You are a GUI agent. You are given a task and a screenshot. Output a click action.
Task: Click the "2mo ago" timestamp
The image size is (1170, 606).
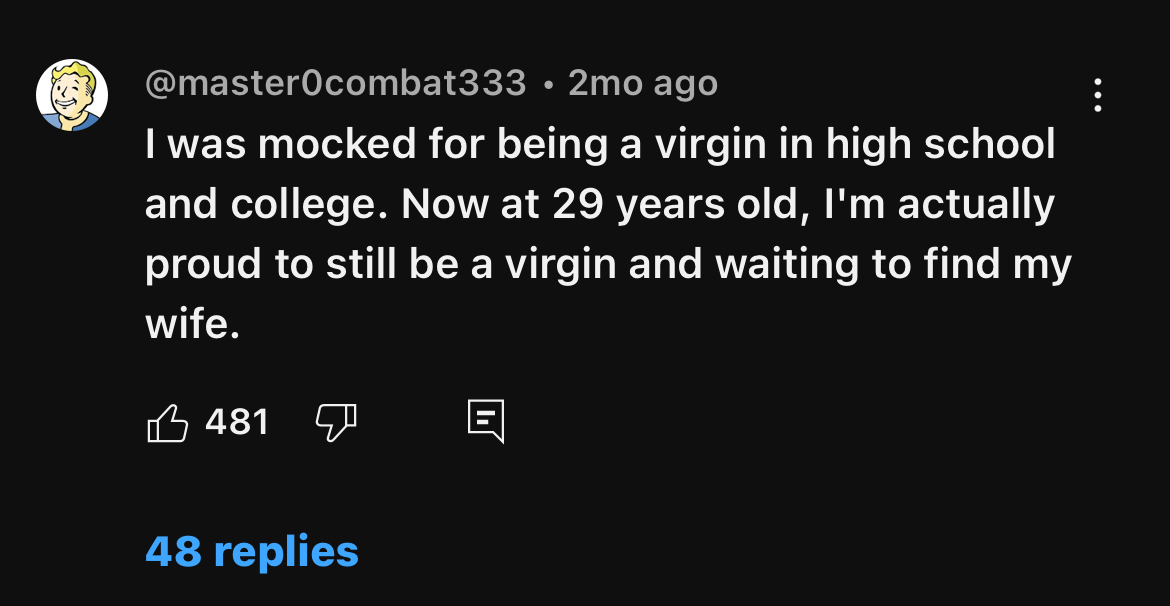click(643, 83)
